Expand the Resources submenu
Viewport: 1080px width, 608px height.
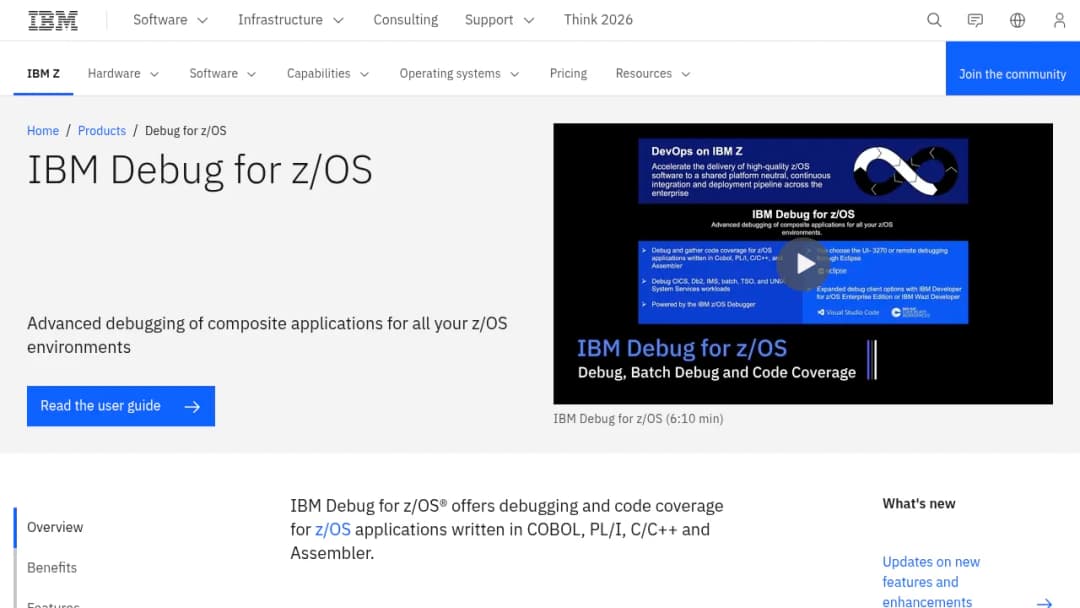(653, 74)
